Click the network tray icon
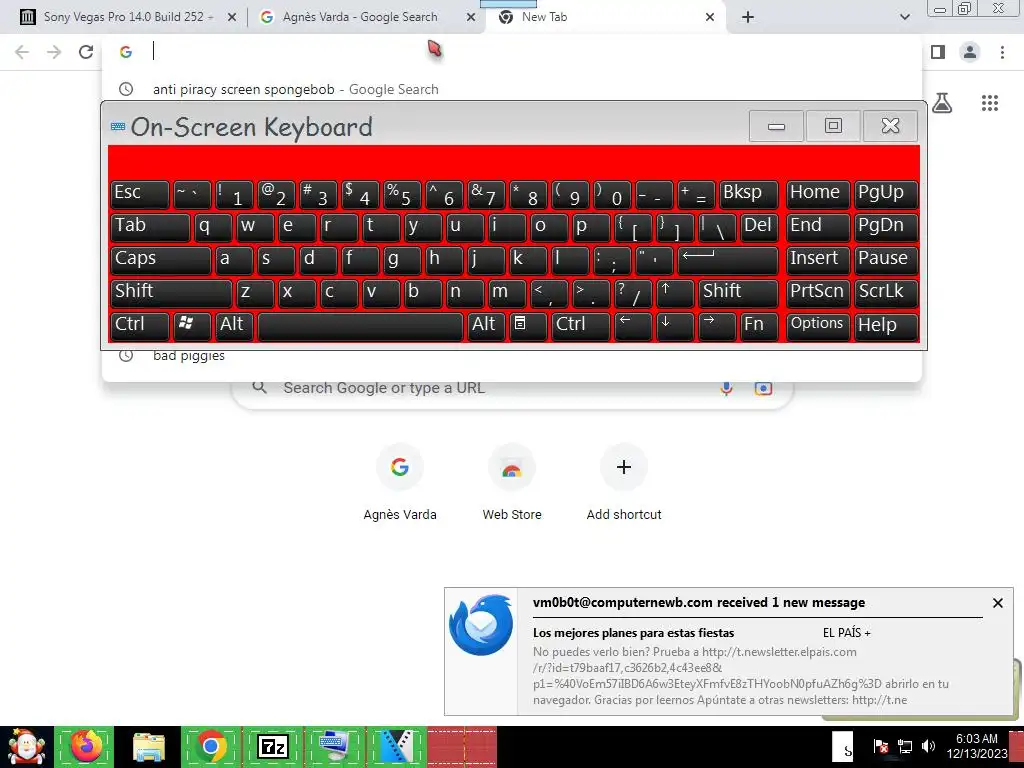The height and width of the screenshot is (768, 1024). pyautogui.click(x=904, y=746)
